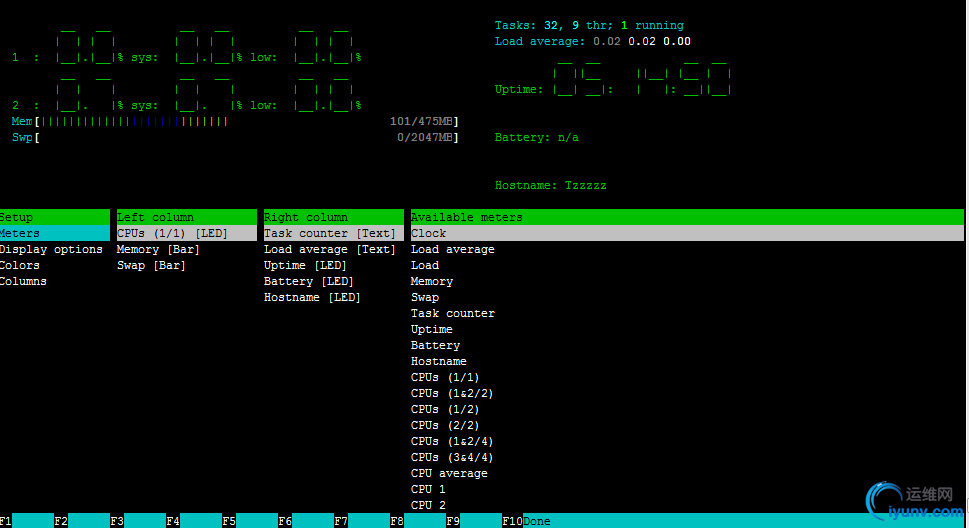Select CPUs (1/1) [LED] in Left column
Screen dimensions: 969x528
[x=187, y=233]
